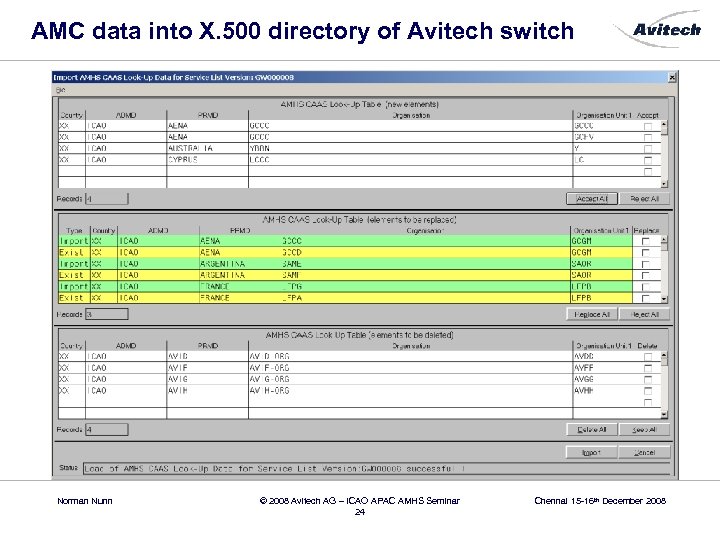Select the yellow FRANCE Exist row
Image resolution: width=720 pixels, height=540 pixels.
345,298
